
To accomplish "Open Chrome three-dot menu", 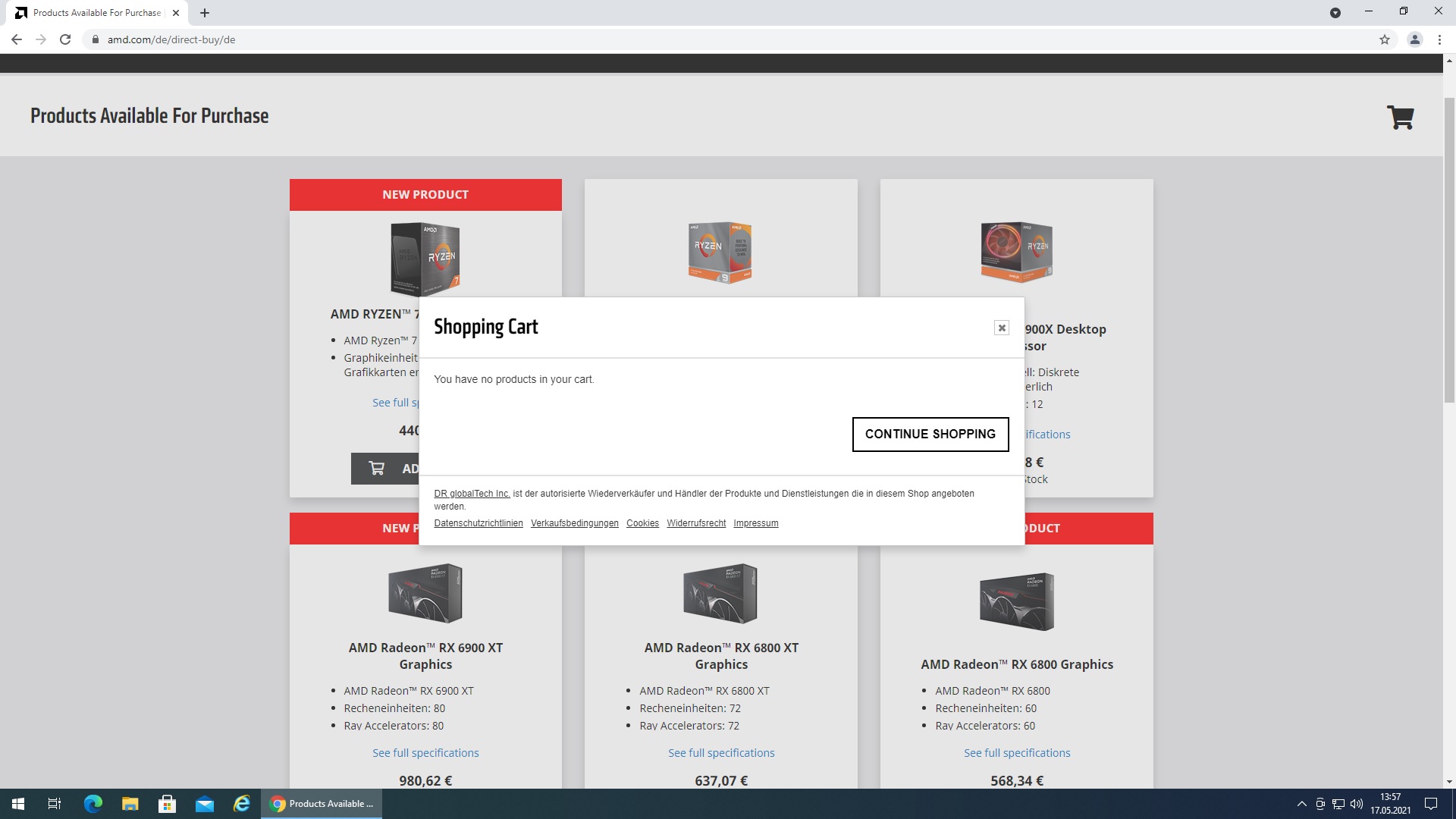I will pos(1439,39).
